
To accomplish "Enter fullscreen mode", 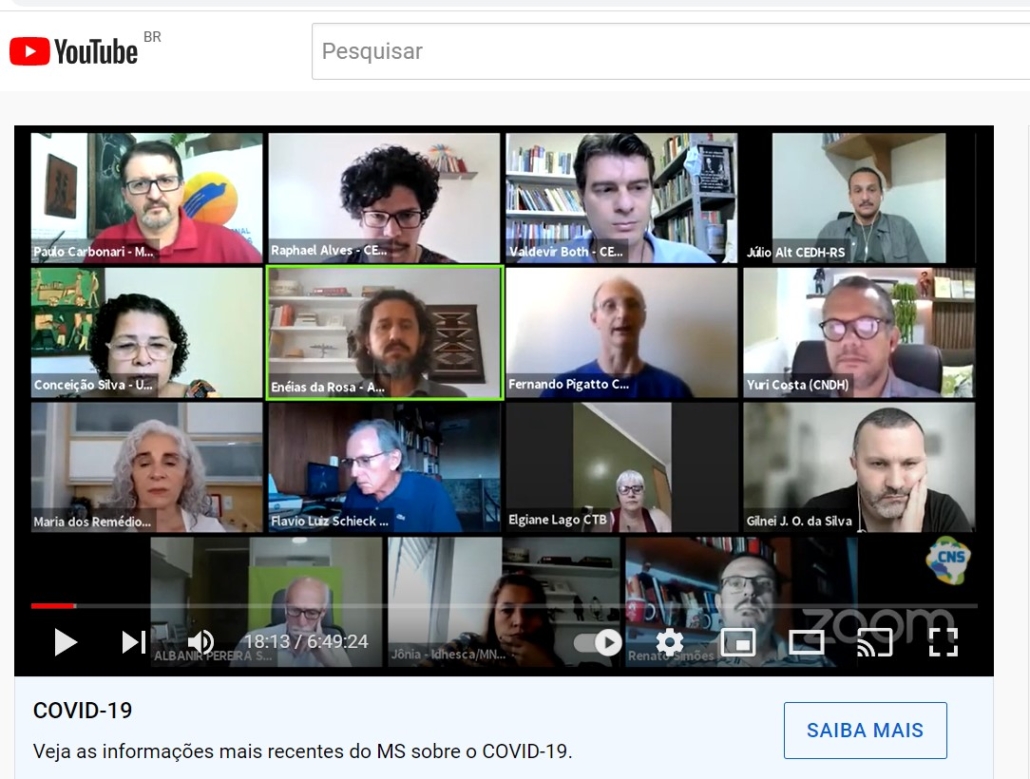I will (x=942, y=642).
